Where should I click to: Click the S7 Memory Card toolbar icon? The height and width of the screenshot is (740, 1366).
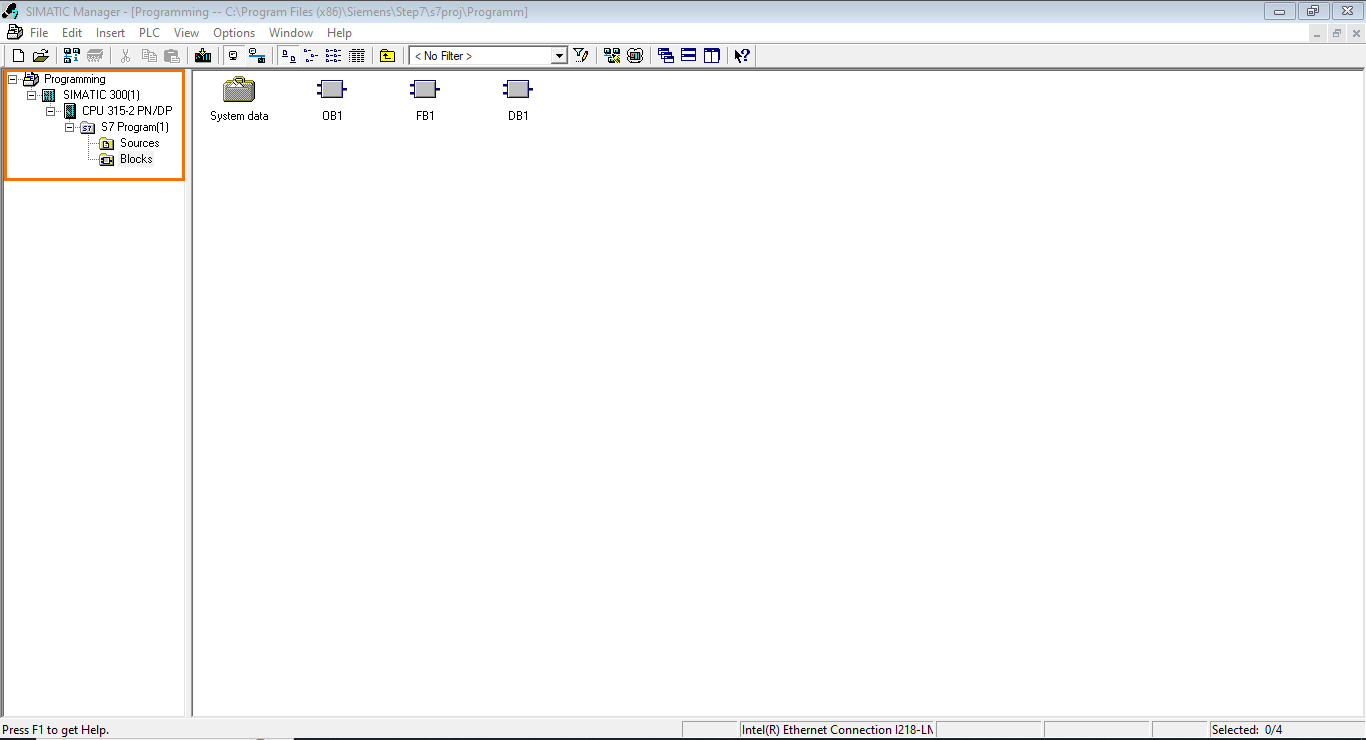coord(95,56)
